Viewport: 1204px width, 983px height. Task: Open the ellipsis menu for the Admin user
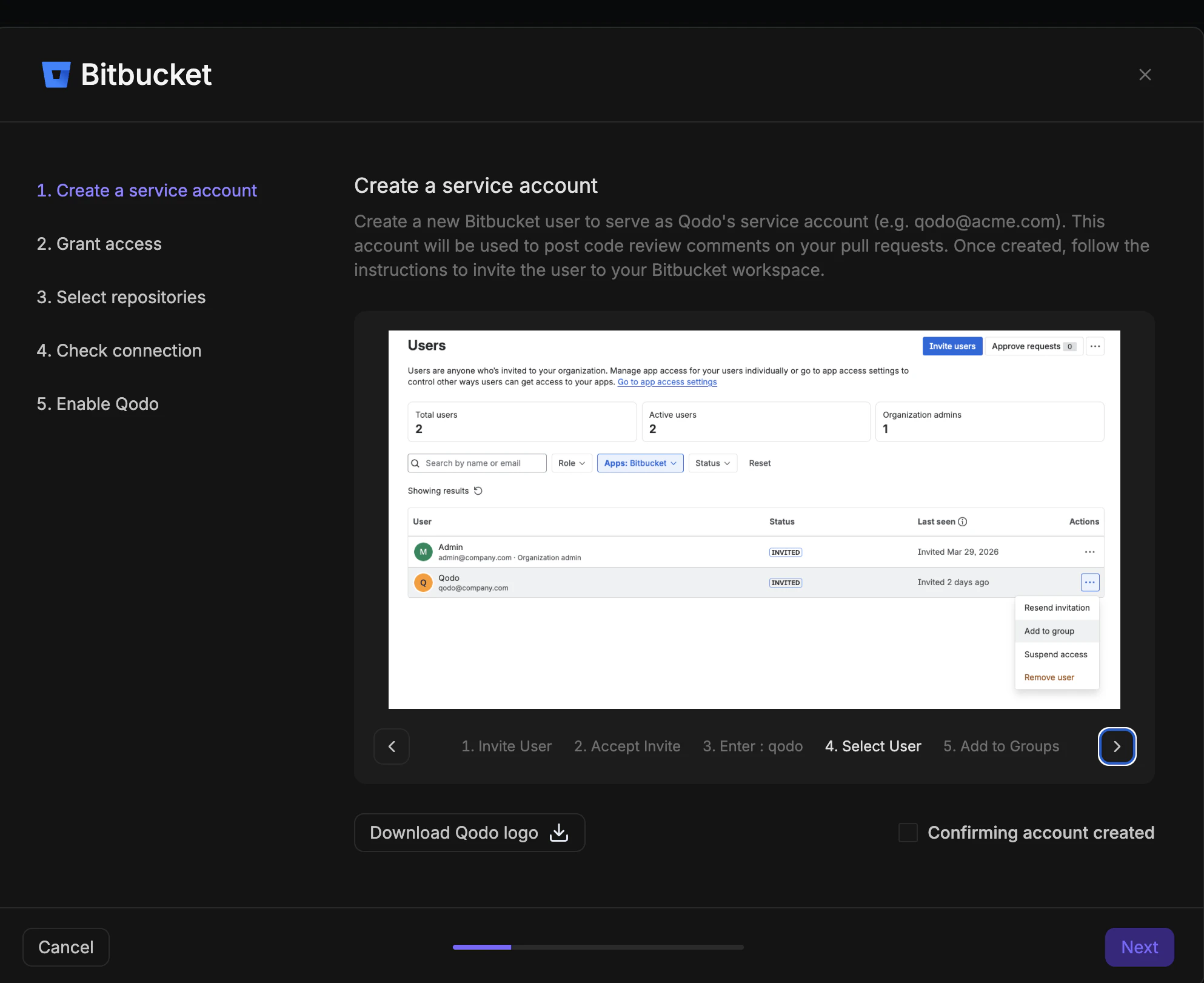click(x=1089, y=552)
